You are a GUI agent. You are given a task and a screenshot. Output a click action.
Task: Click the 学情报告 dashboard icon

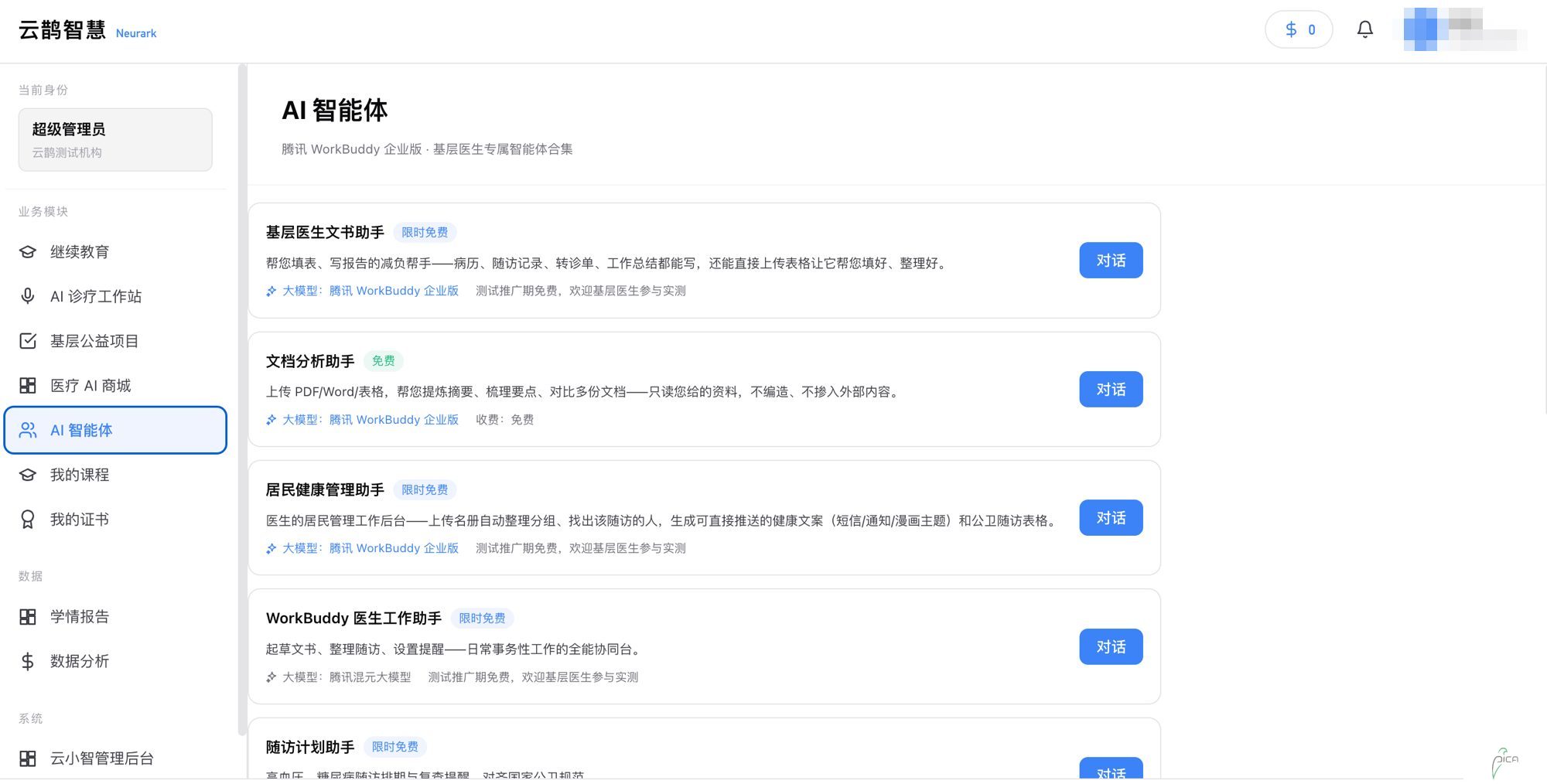click(x=28, y=617)
